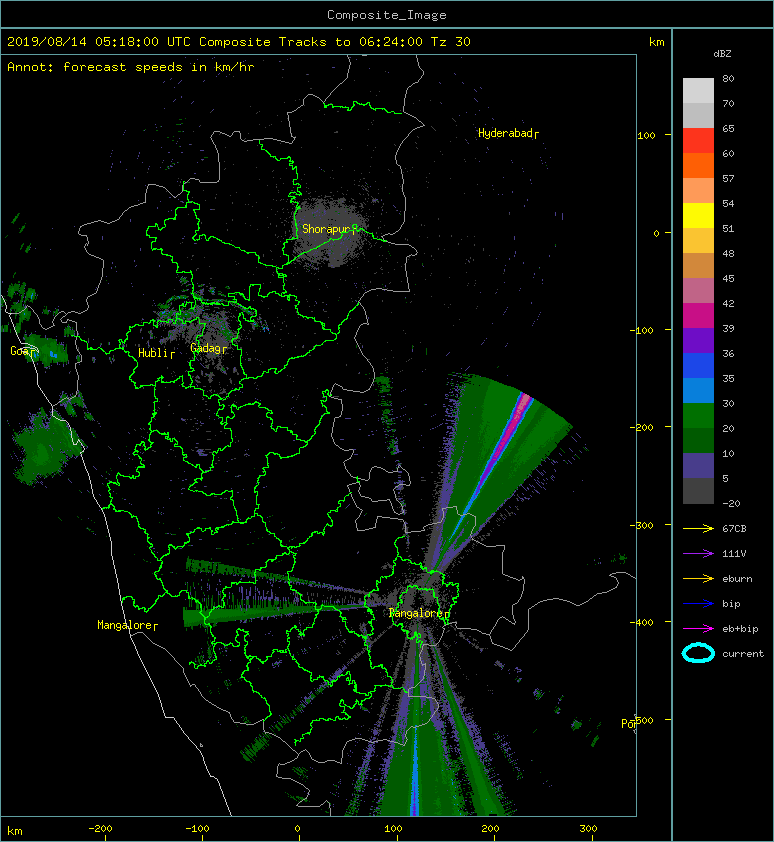Click the 'Annot: forecast speeds in km/hr' line

(131, 67)
